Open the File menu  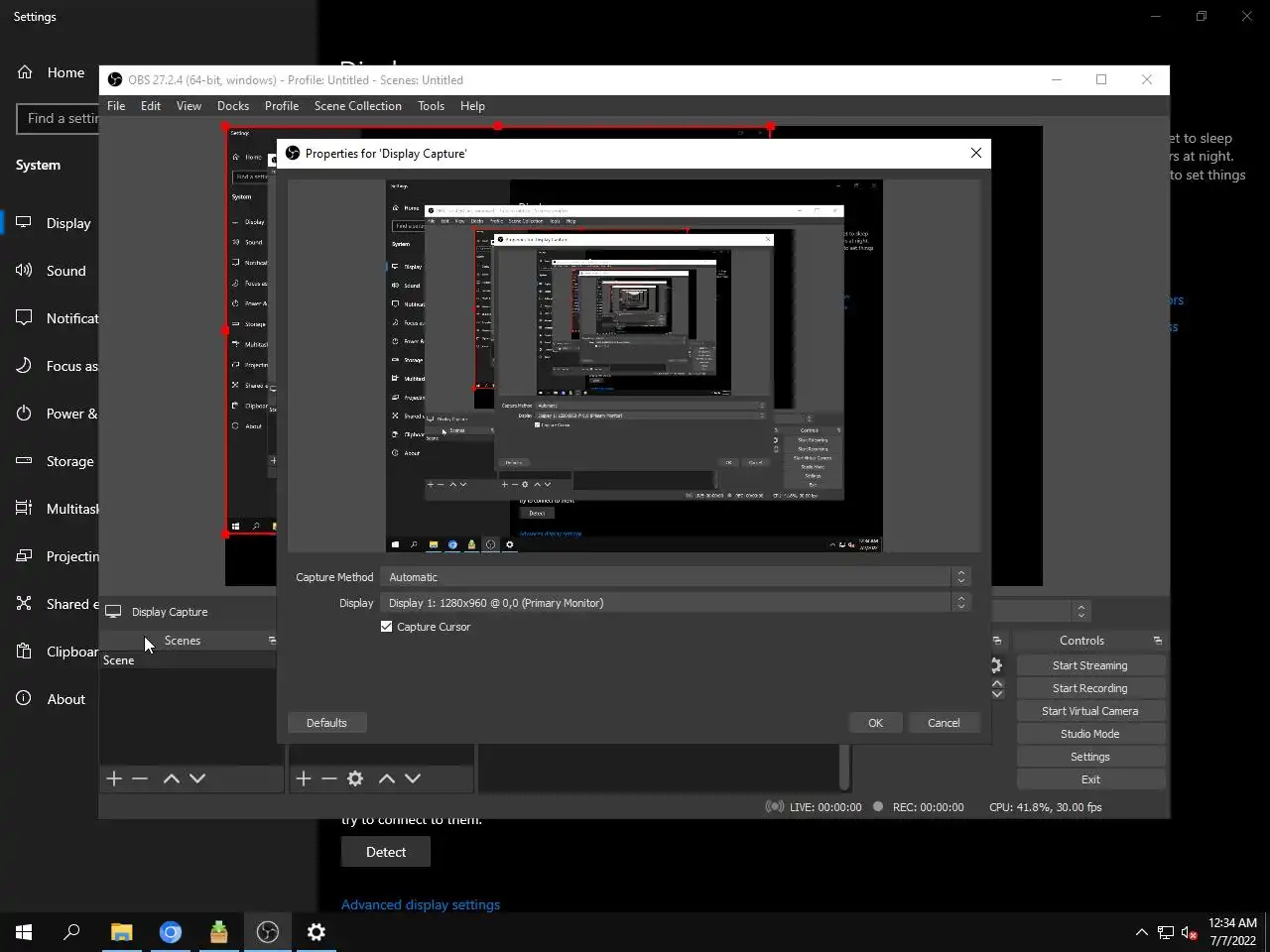click(116, 106)
